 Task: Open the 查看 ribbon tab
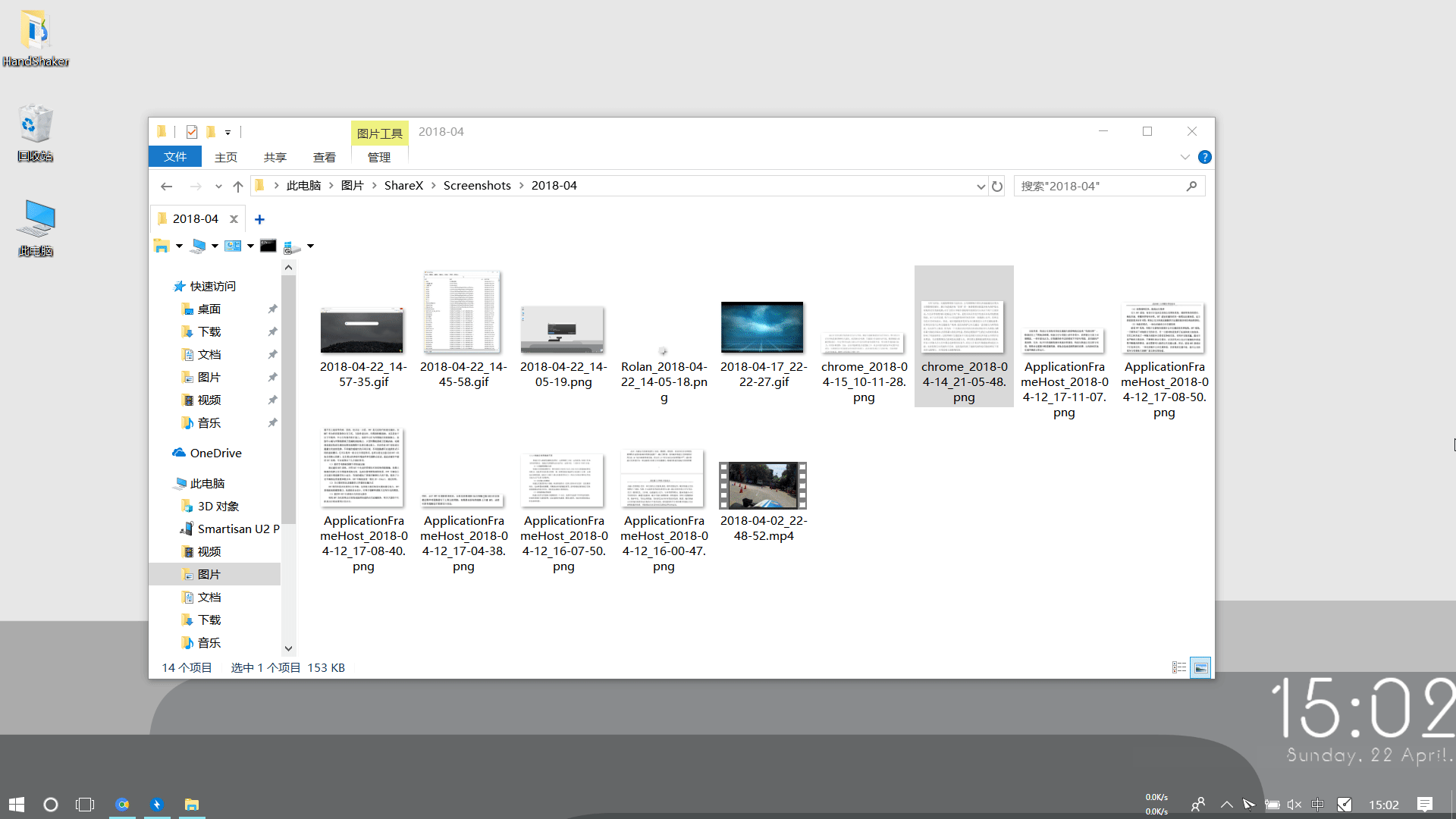324,157
